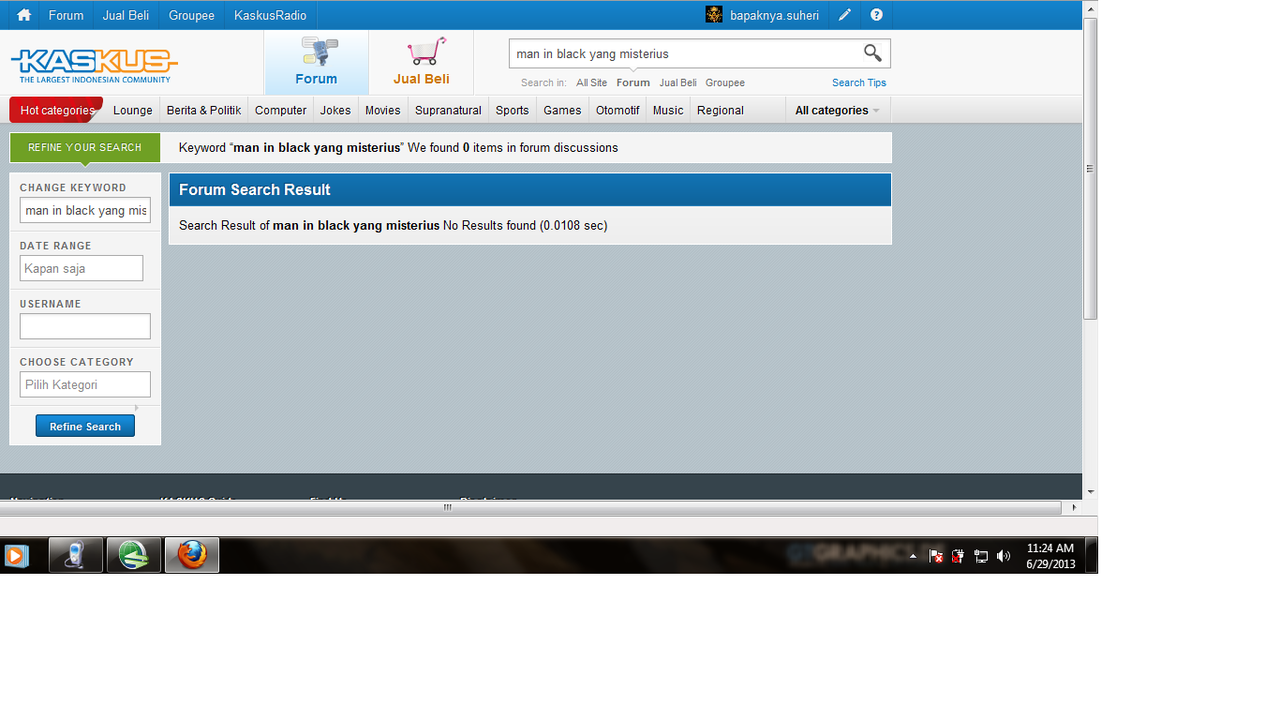Click the Show desktop strip
This screenshot has height=720, width=1280.
(1091, 555)
